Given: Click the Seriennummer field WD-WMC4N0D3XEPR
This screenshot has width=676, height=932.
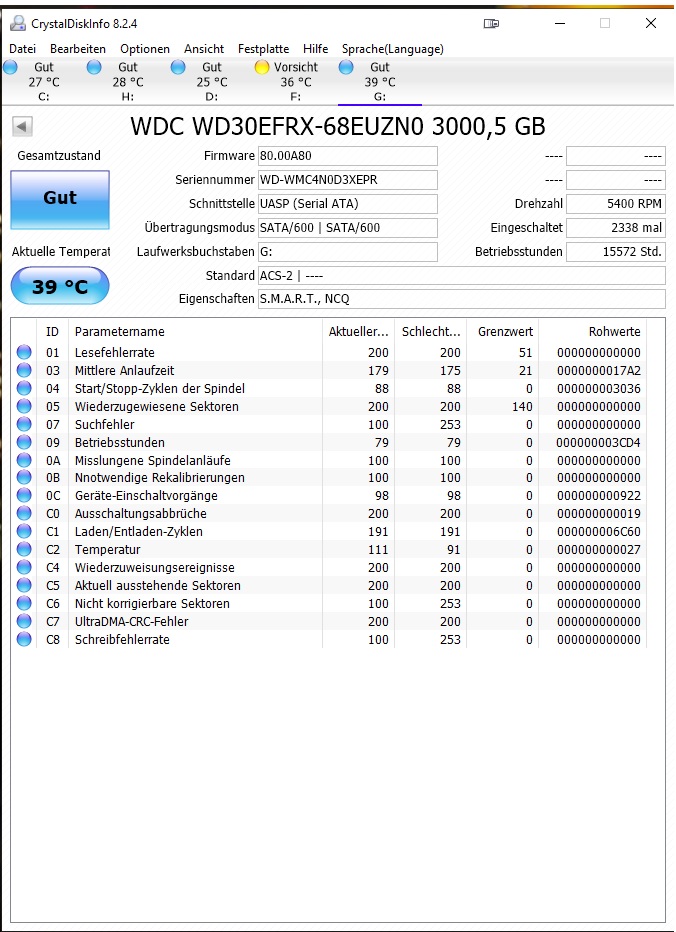Looking at the screenshot, I should point(348,180).
